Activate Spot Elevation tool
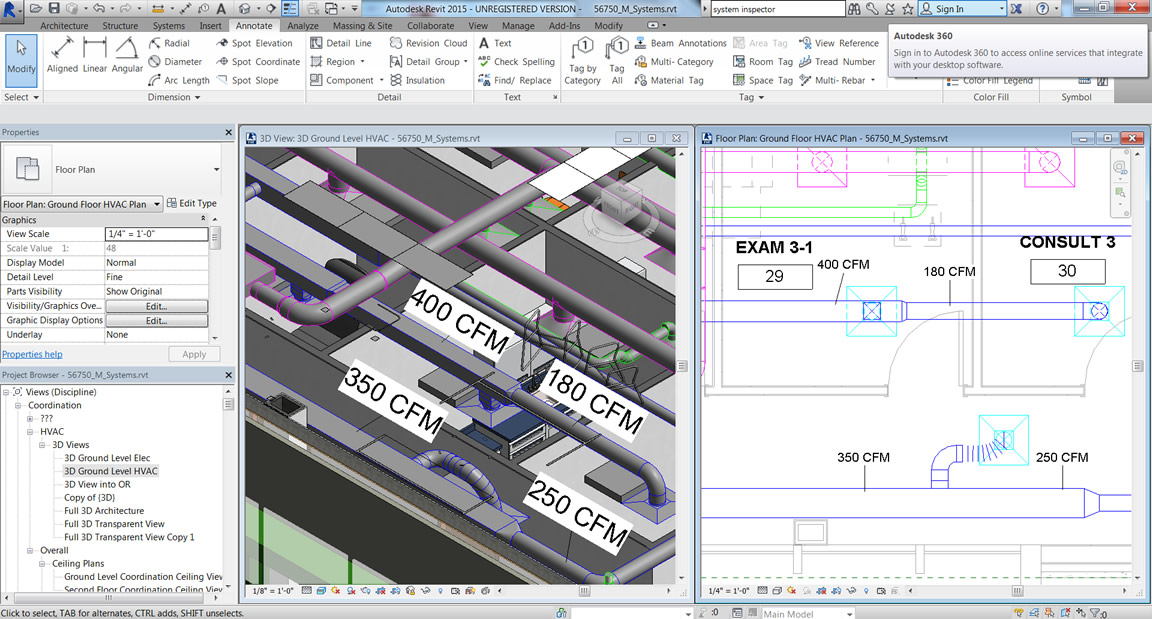The width and height of the screenshot is (1152, 619). tap(254, 43)
